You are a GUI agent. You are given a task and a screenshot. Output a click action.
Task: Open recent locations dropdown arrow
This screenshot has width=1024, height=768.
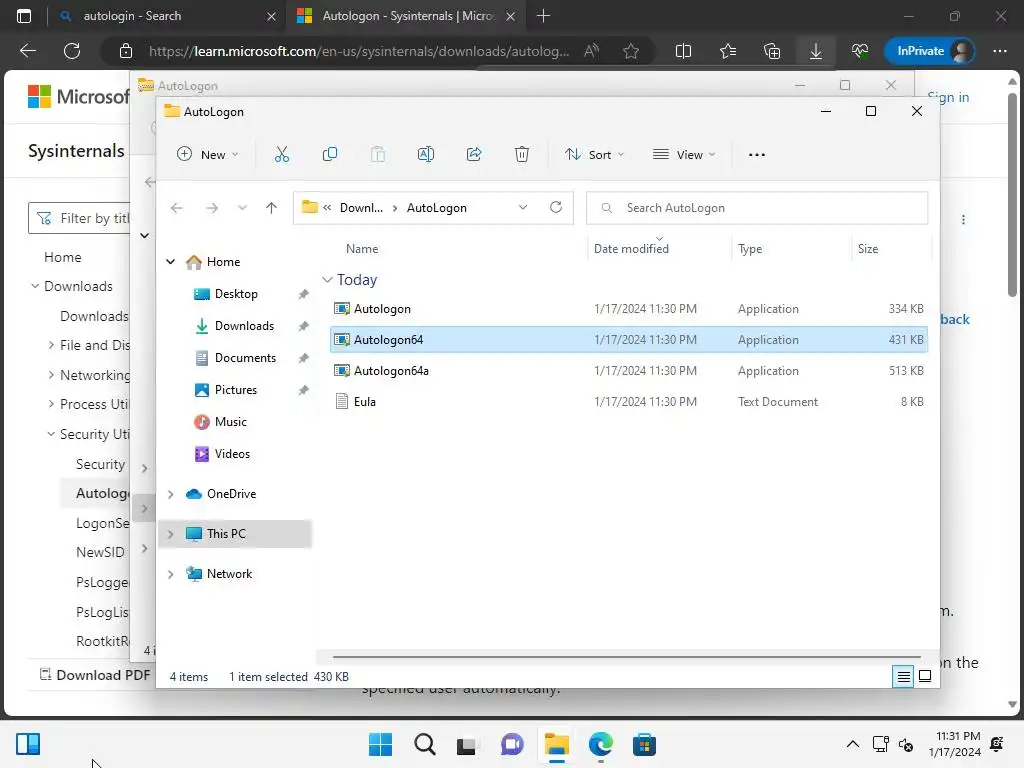click(x=242, y=208)
